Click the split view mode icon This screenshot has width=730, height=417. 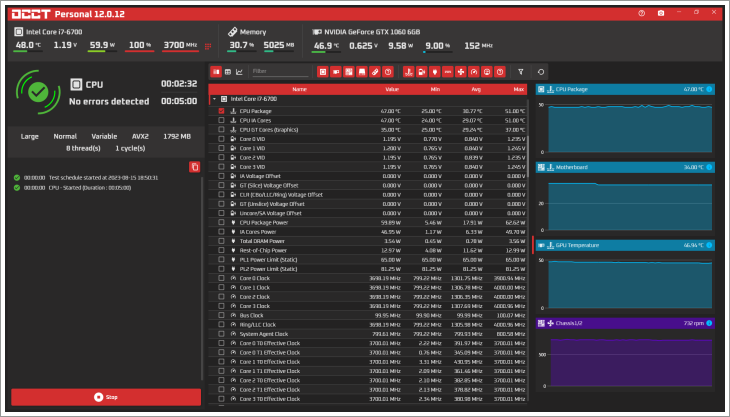click(x=216, y=72)
